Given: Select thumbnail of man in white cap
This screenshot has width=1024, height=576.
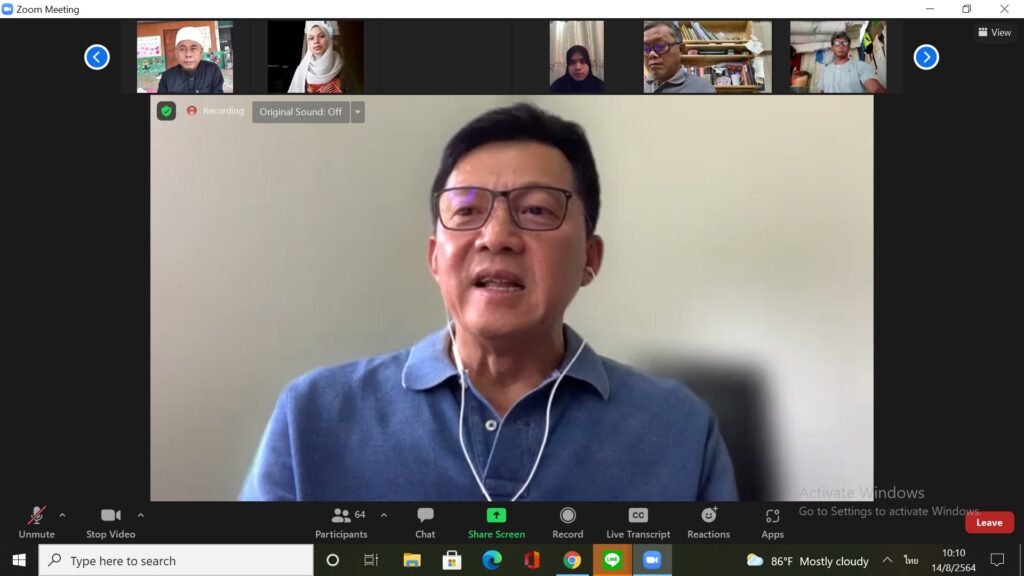Looking at the screenshot, I should [185, 57].
